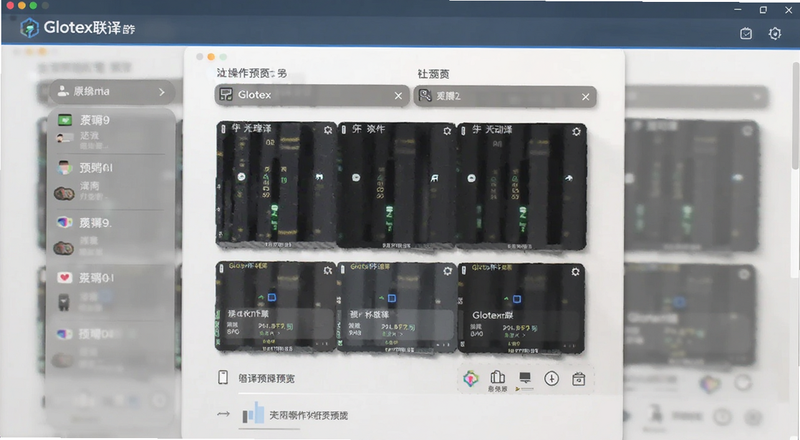This screenshot has height=440, width=800.
Task: Open gear settings on first top-row card
Action: [328, 130]
